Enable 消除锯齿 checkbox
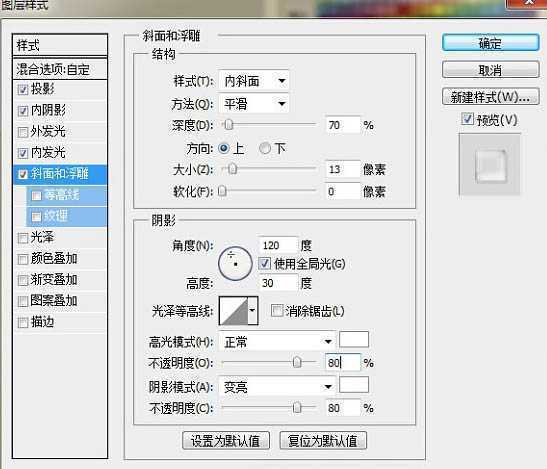547x469 pixels. click(277, 310)
